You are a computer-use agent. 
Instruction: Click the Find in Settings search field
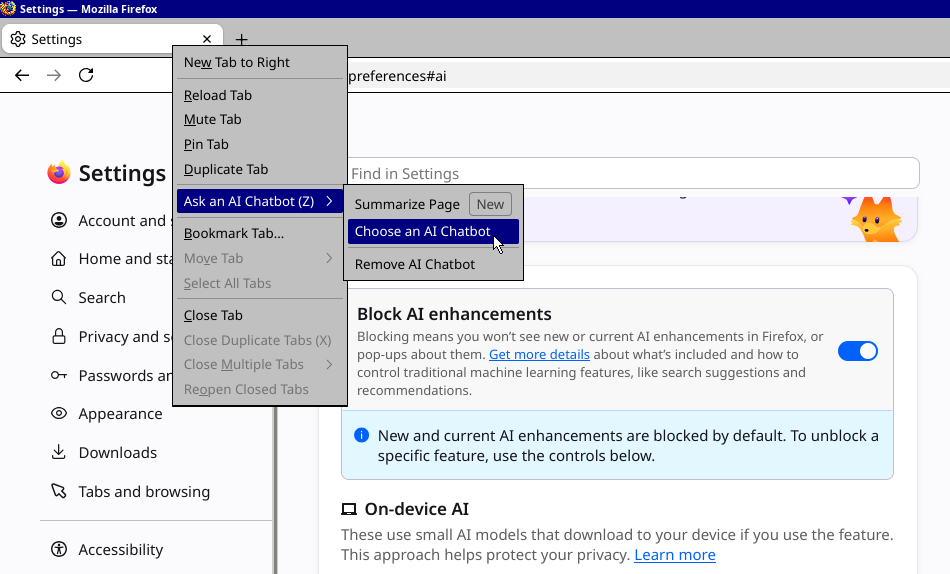[x=633, y=173]
